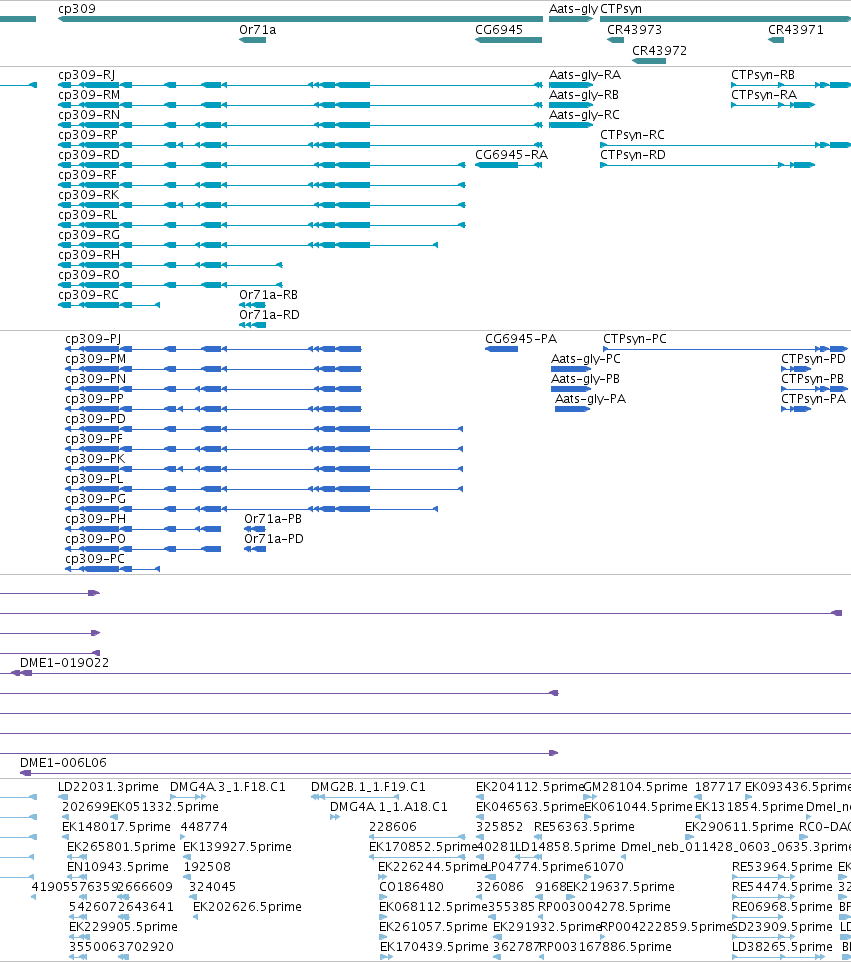Click the cp309-PJ protein label

pyautogui.click(x=93, y=339)
